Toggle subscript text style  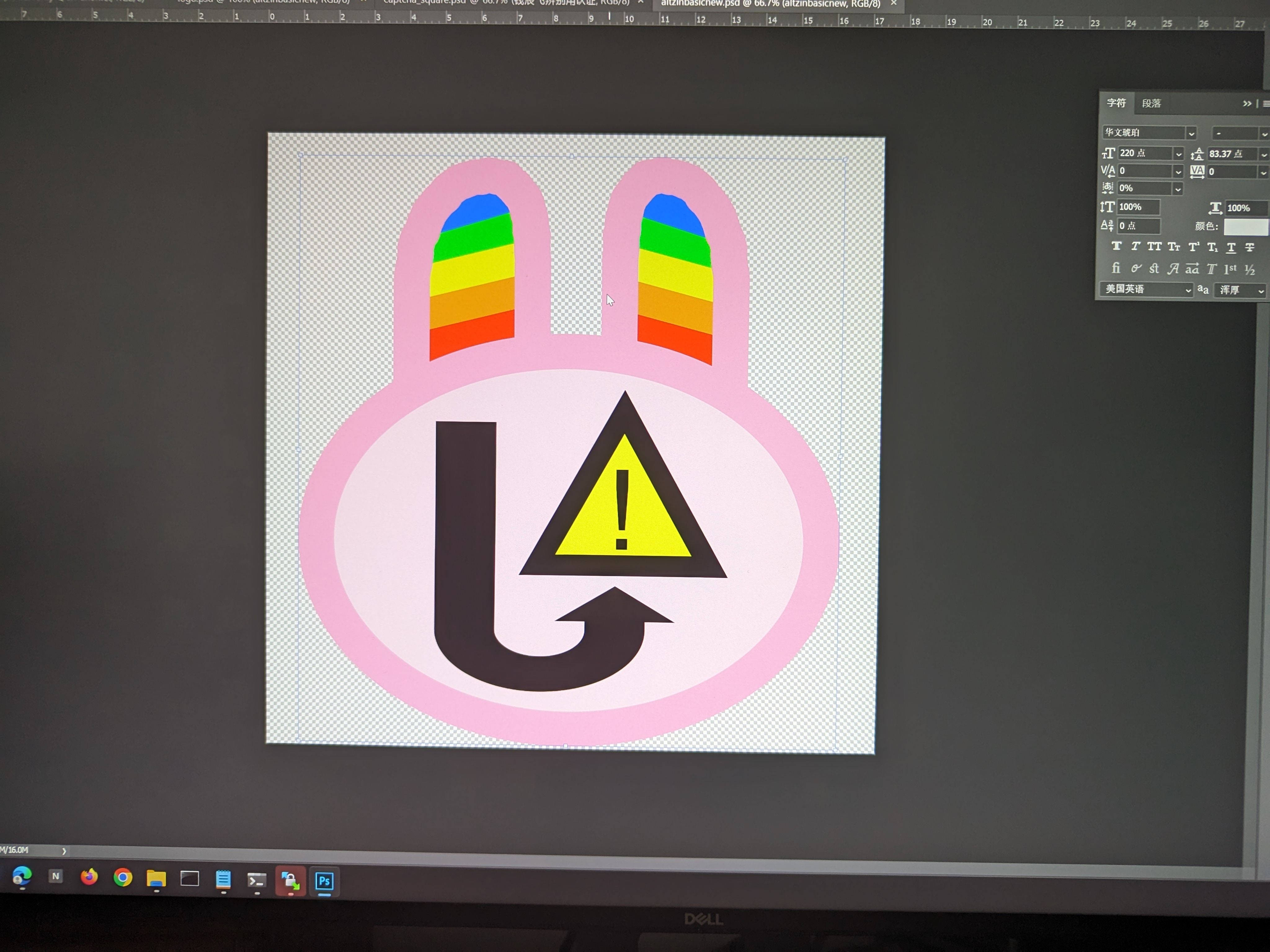(1212, 248)
